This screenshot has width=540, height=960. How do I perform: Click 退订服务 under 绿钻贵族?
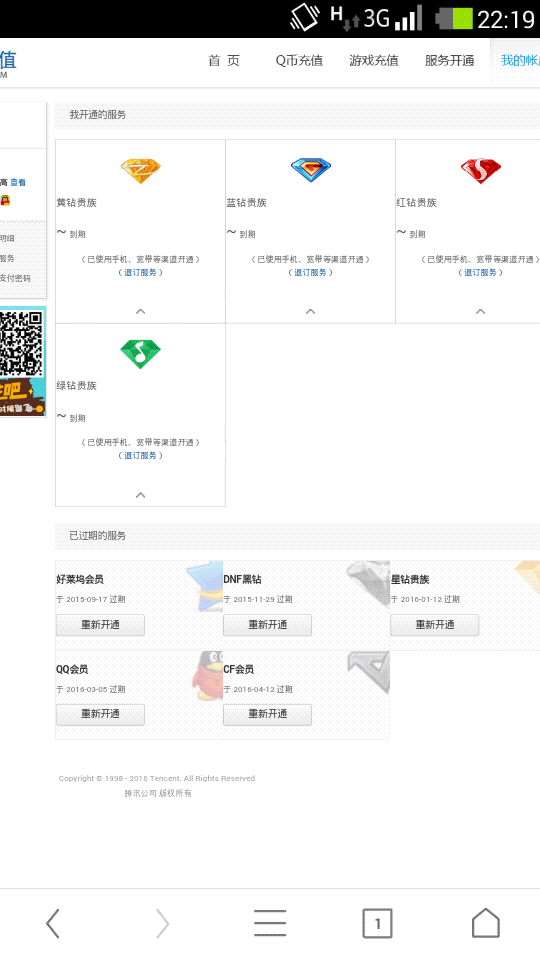(140, 456)
